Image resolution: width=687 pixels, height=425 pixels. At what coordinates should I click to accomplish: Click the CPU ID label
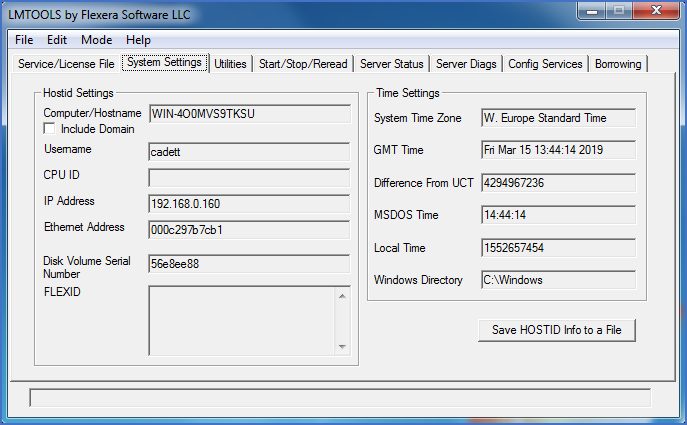coord(61,175)
